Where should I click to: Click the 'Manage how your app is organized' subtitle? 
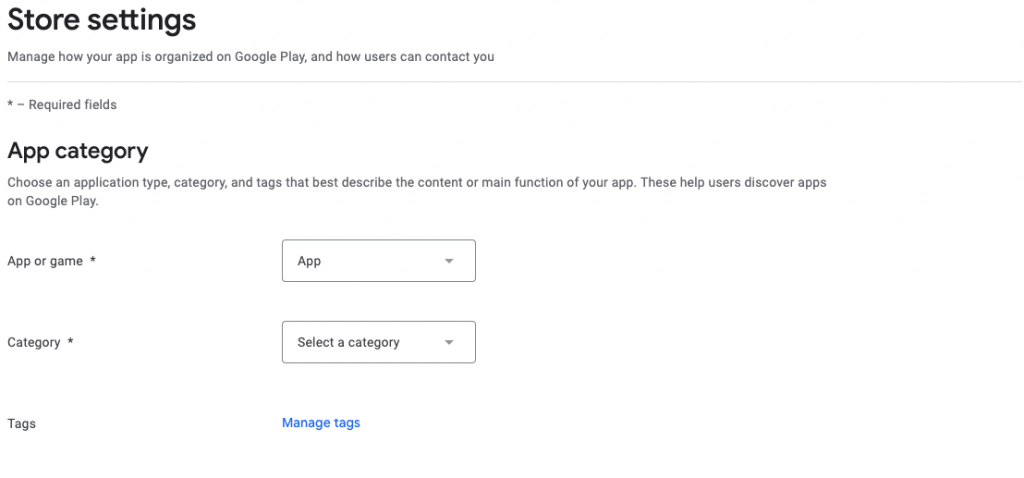coord(251,57)
